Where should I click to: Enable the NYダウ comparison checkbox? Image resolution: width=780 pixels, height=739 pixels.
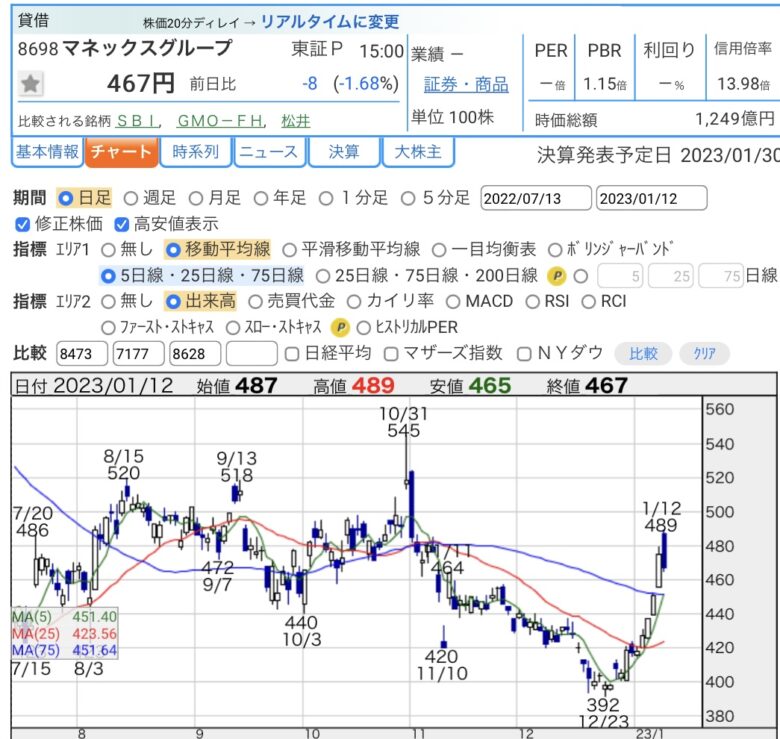524,354
